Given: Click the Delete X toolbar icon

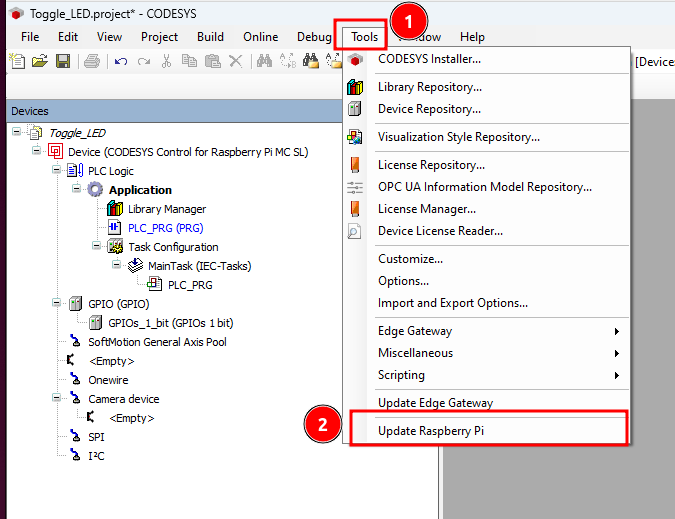Looking at the screenshot, I should tap(235, 61).
